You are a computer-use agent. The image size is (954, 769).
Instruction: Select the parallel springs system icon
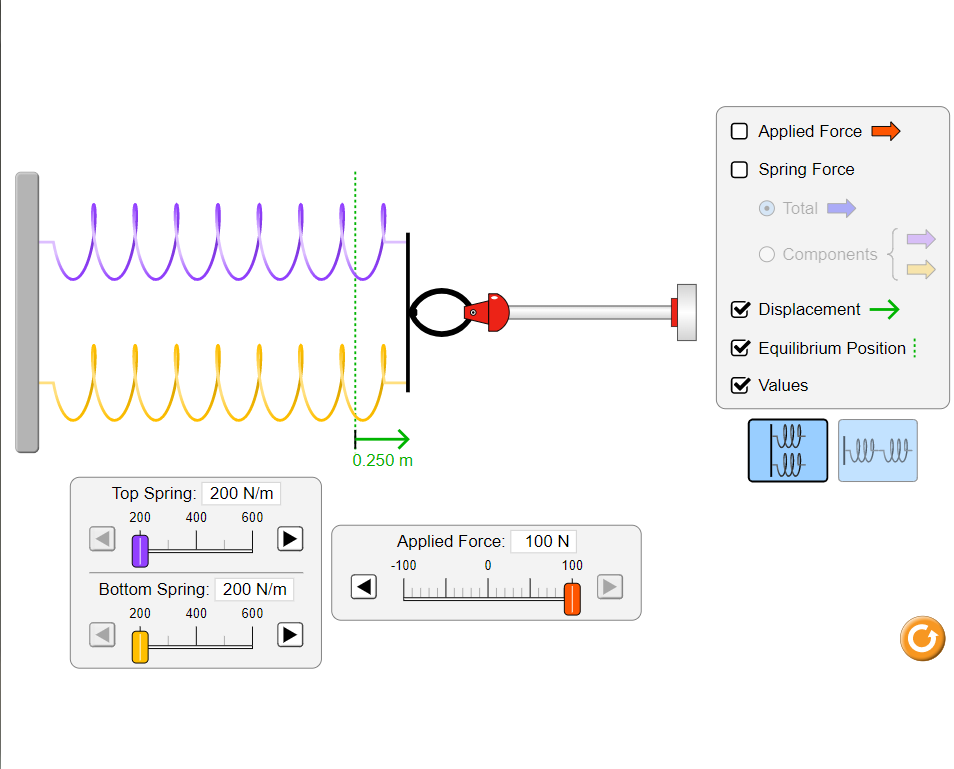787,450
